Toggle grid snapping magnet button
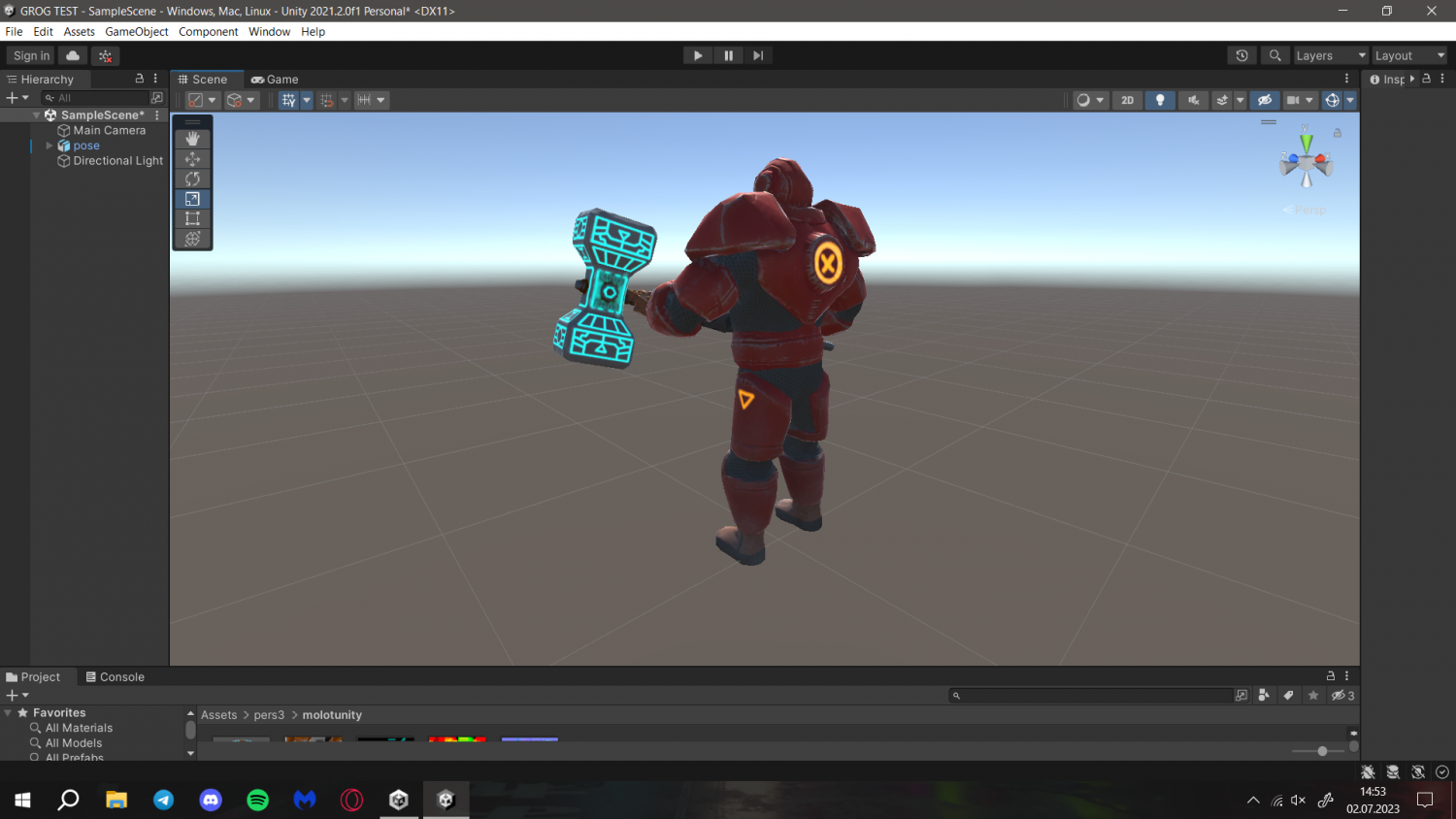Image resolution: width=1456 pixels, height=819 pixels. pyautogui.click(x=326, y=100)
